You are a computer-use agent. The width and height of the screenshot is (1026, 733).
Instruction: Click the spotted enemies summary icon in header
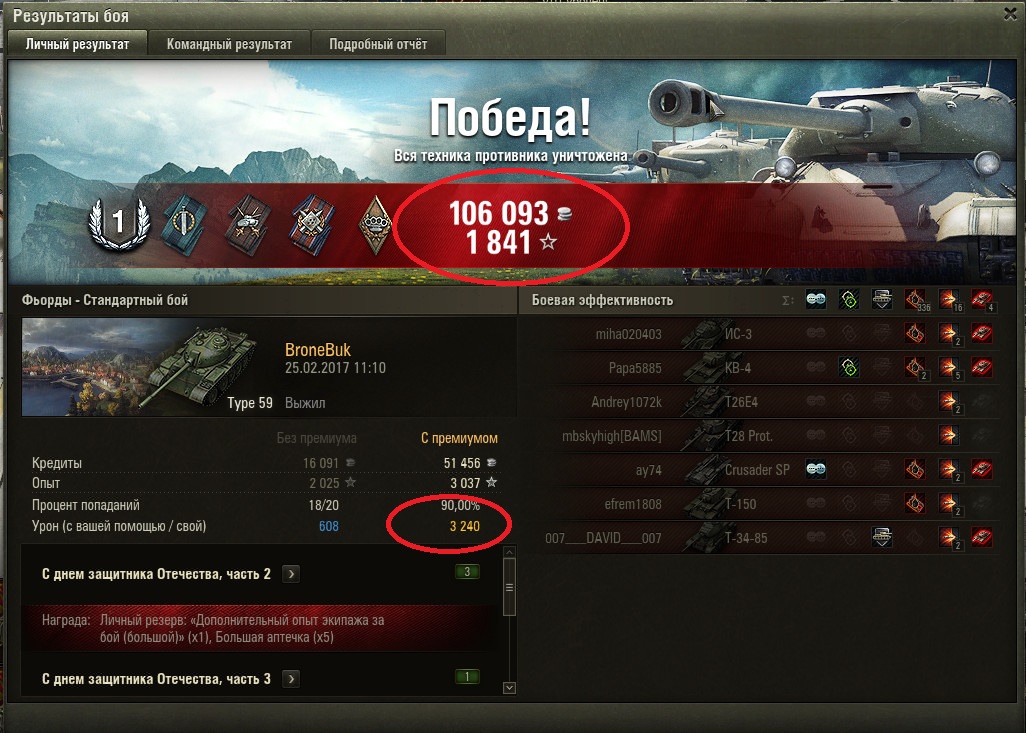pos(815,300)
